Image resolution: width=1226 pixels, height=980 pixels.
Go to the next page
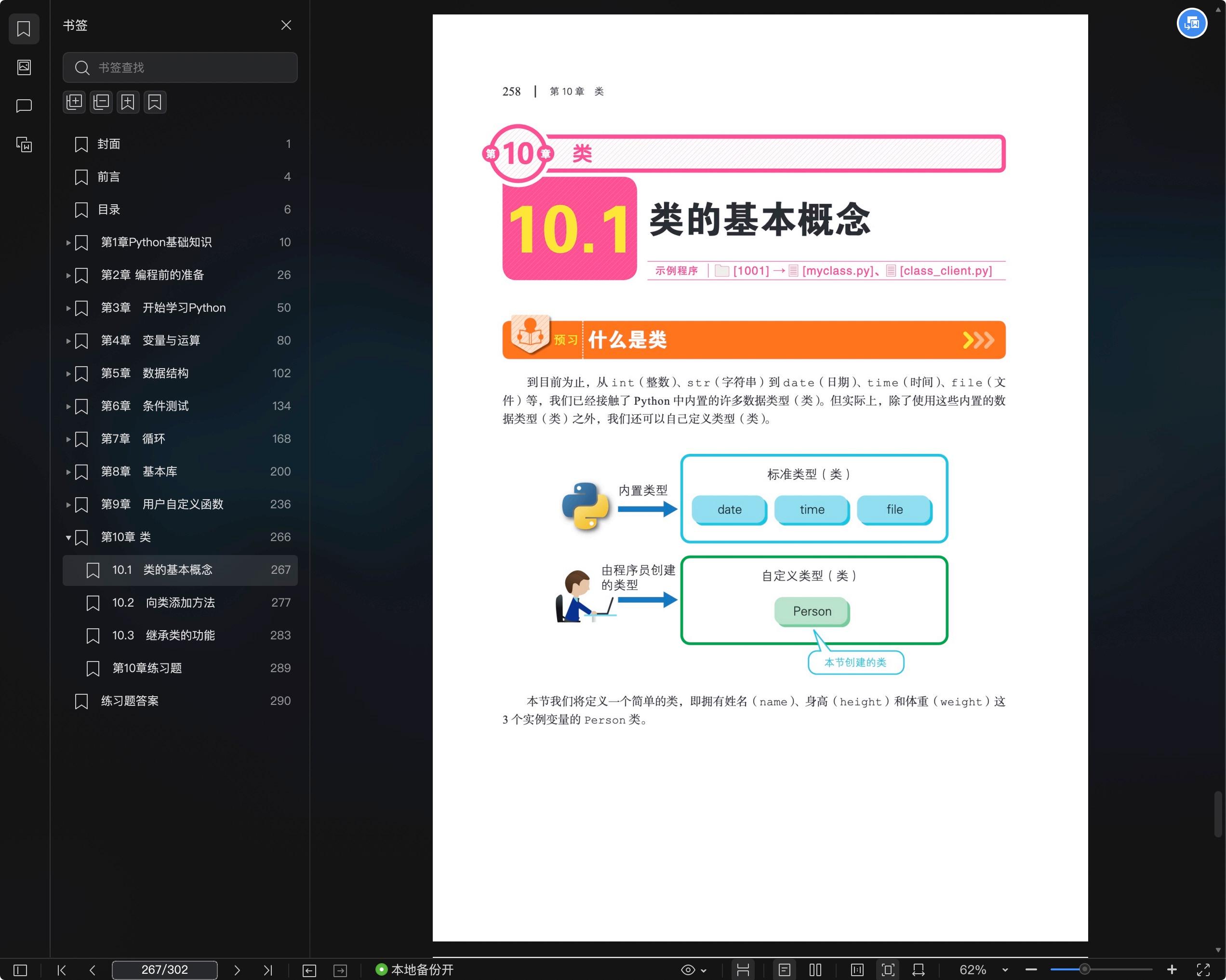[237, 970]
